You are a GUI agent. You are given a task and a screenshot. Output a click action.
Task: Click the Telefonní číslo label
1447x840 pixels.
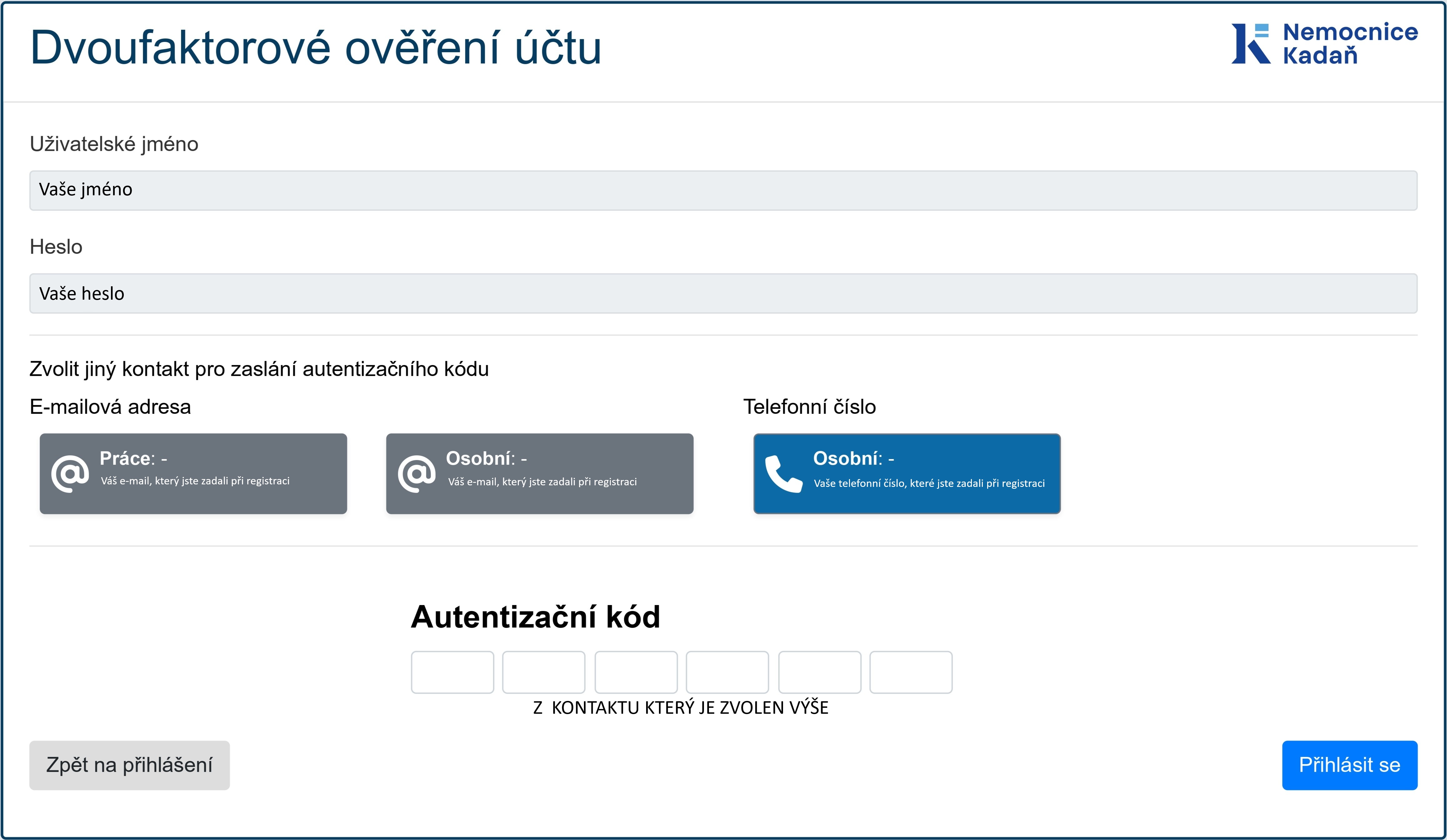810,407
